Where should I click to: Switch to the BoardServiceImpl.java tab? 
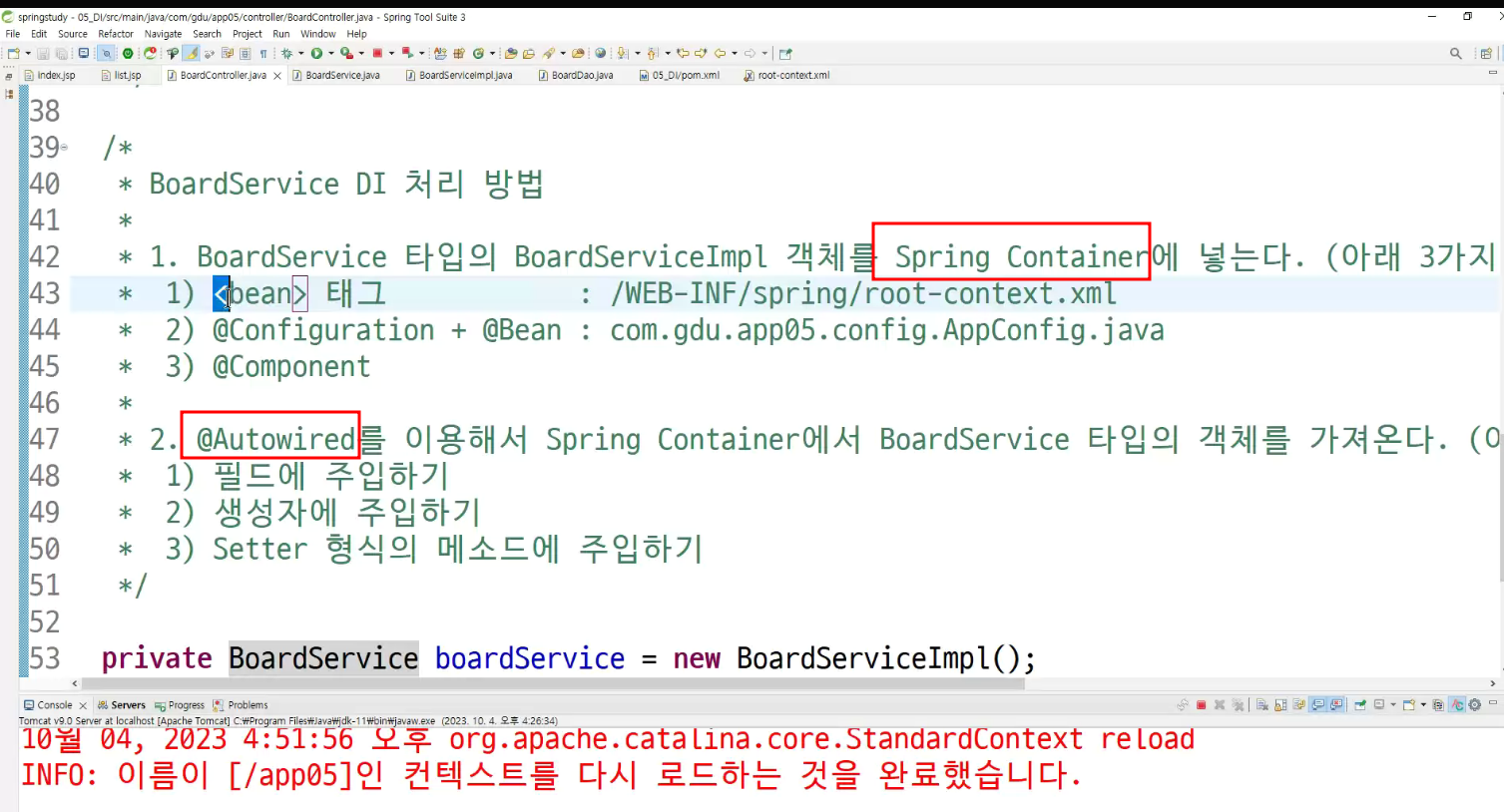click(459, 75)
